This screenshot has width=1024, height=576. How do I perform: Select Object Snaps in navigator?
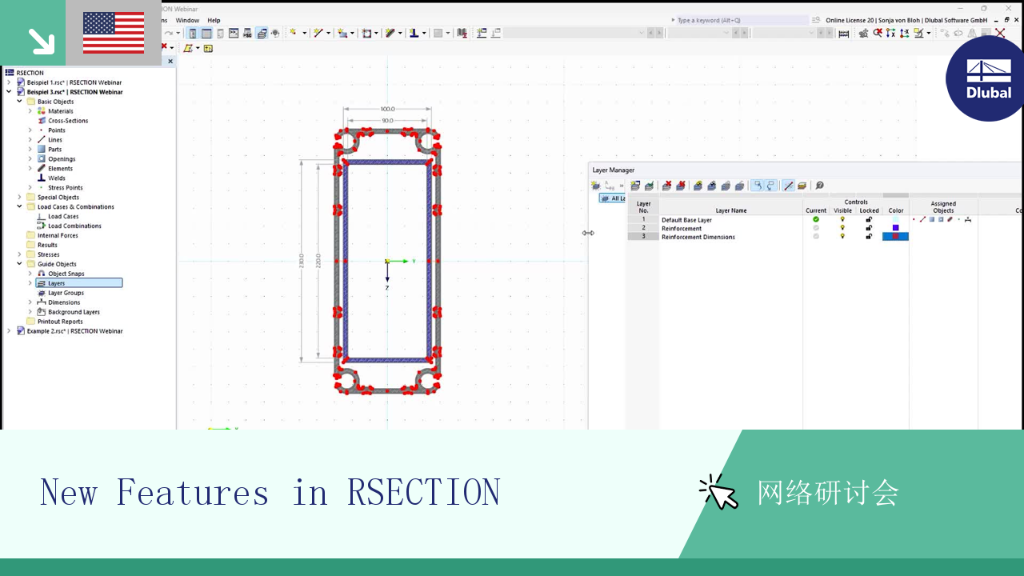tap(66, 274)
